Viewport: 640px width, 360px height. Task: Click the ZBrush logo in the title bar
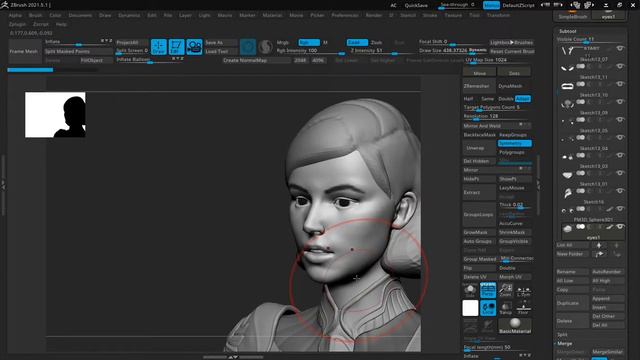(x=4, y=4)
